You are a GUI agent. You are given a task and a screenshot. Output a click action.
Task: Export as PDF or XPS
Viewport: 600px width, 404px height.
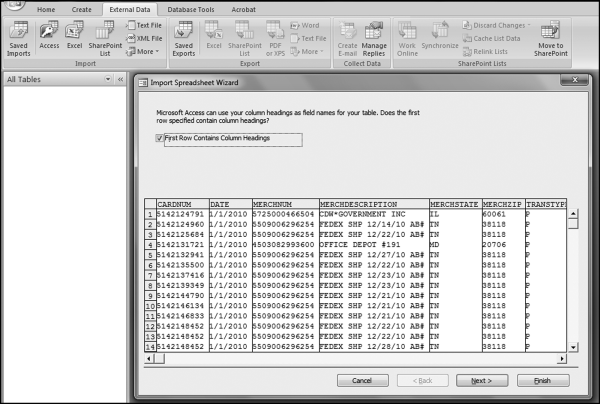click(x=275, y=39)
